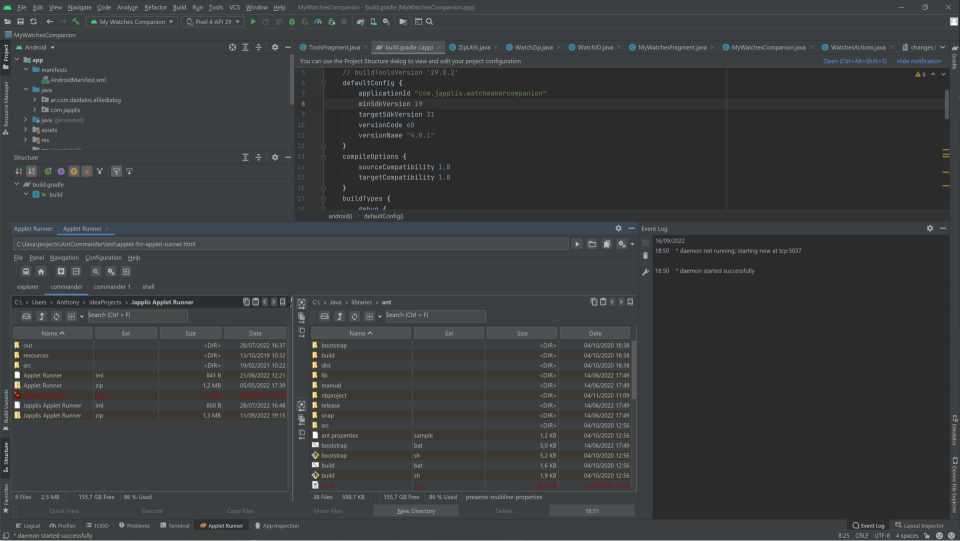Expand the com.japplis package node
The height and width of the screenshot is (541, 960).
35,110
